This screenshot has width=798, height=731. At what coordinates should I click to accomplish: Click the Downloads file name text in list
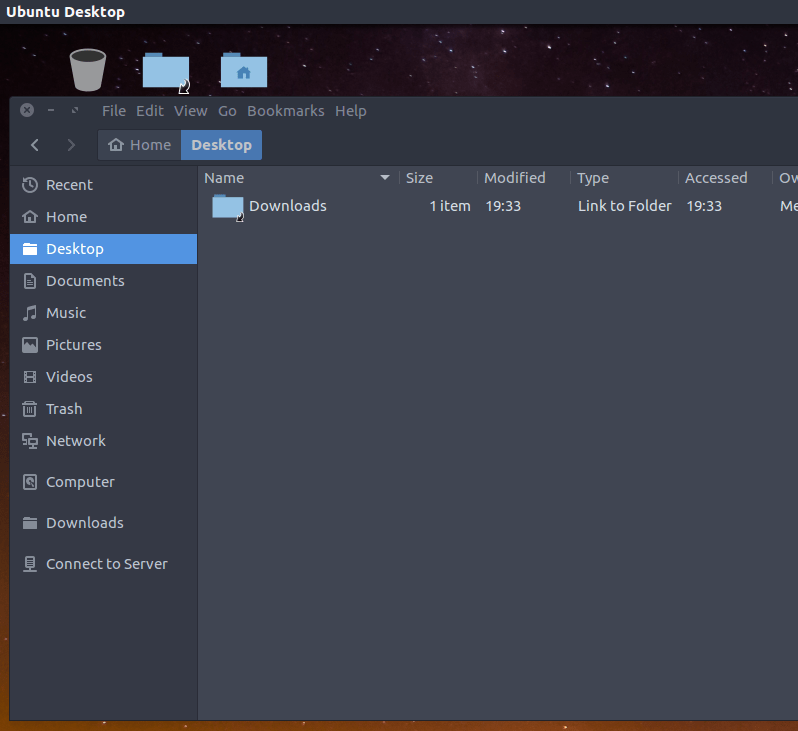click(288, 206)
